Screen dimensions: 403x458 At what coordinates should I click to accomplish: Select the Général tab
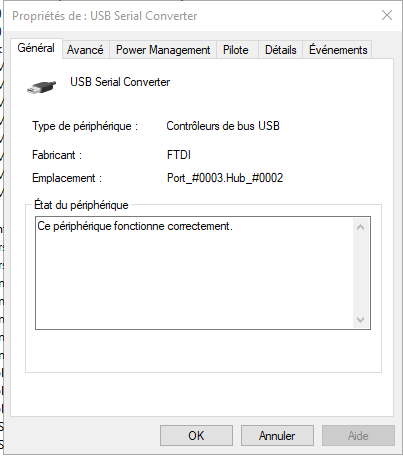tap(36, 48)
